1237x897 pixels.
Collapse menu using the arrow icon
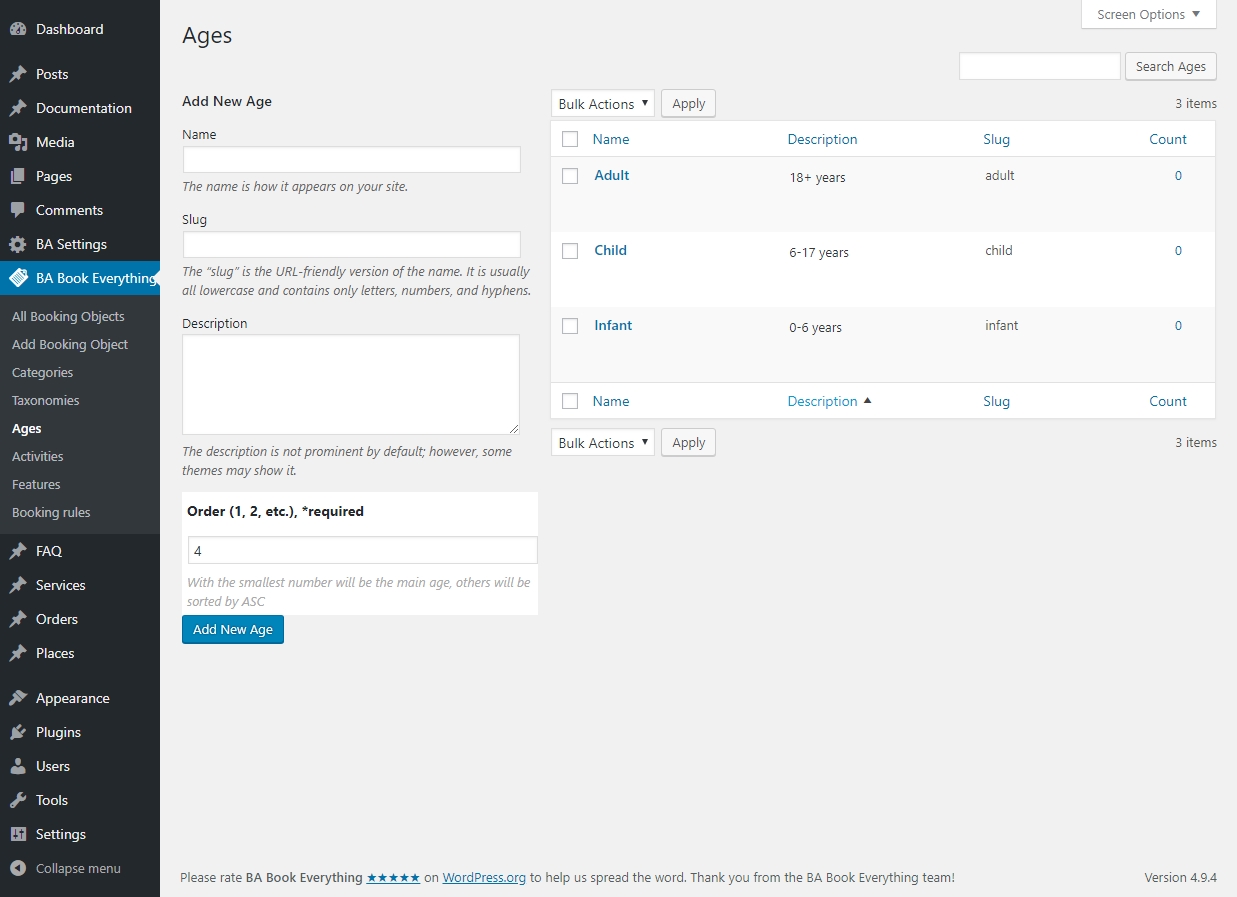click(18, 868)
